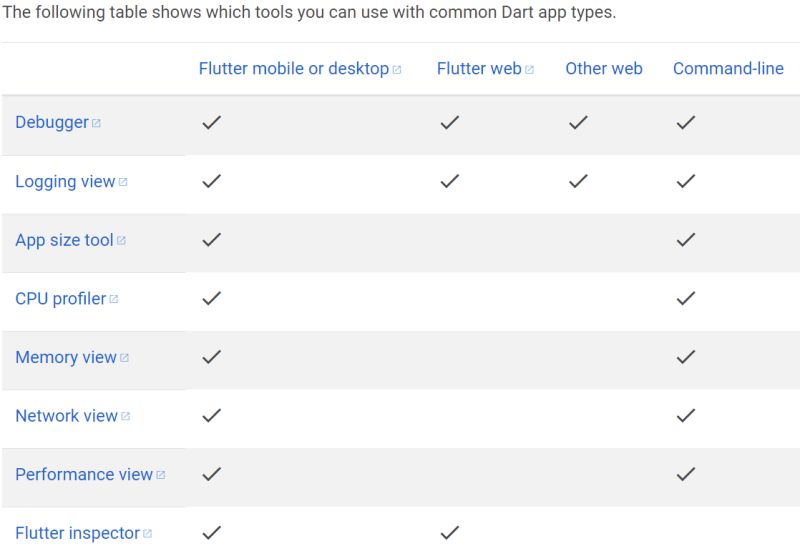Open the Logging view link
The height and width of the screenshot is (556, 800).
click(x=65, y=181)
